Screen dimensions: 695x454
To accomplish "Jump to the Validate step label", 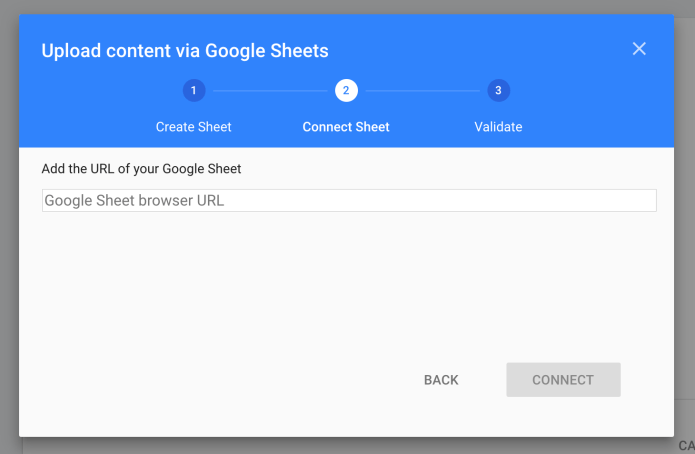I will click(498, 127).
